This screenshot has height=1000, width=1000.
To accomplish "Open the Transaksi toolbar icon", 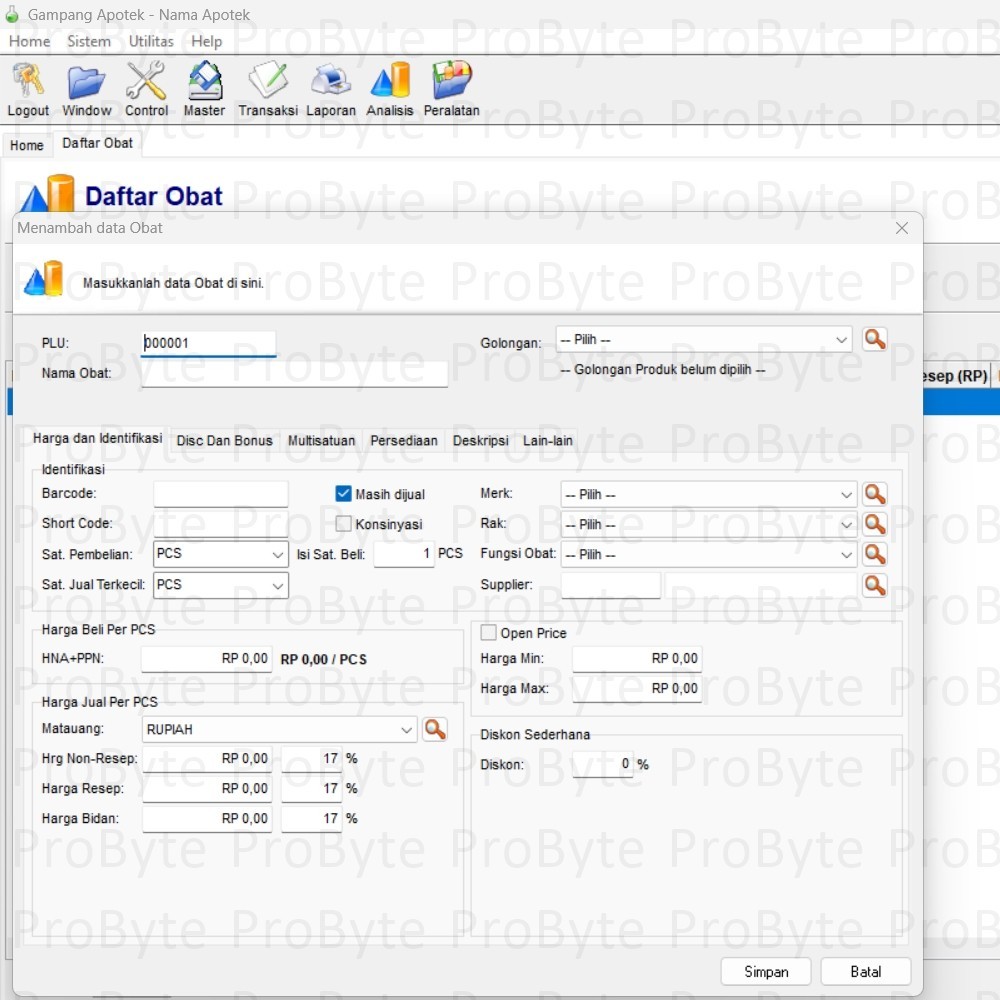I will pyautogui.click(x=268, y=81).
